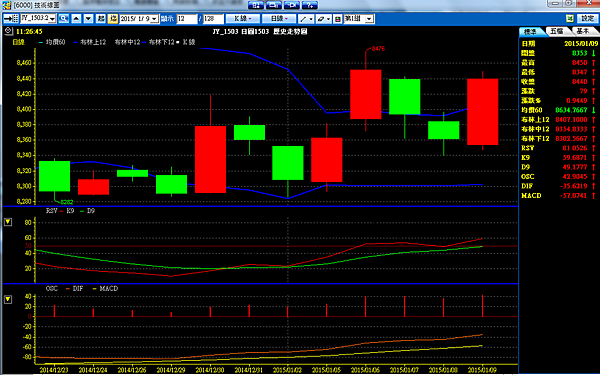The height and width of the screenshot is (375, 600).
Task: Click the chart title JY_1503 日圓1503 歷史走勢圖
Action: coord(260,31)
